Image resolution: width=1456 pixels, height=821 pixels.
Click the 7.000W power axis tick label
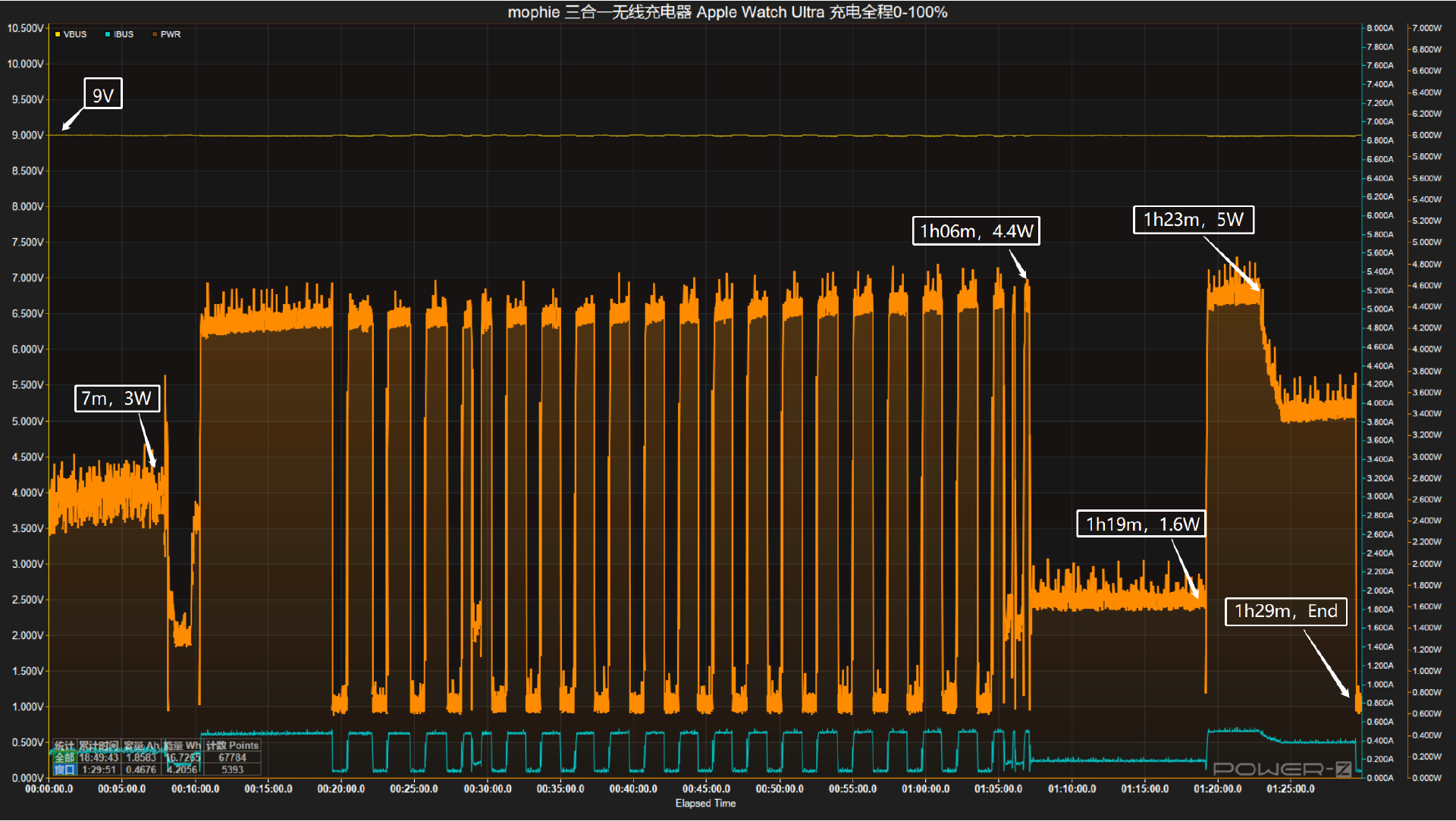click(1426, 28)
